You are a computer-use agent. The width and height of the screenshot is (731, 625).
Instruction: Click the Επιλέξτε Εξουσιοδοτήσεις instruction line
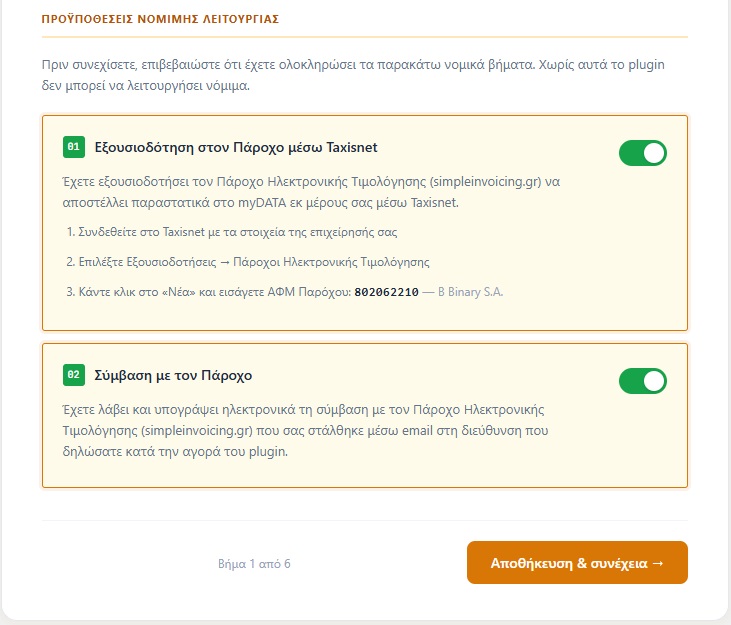[248, 262]
